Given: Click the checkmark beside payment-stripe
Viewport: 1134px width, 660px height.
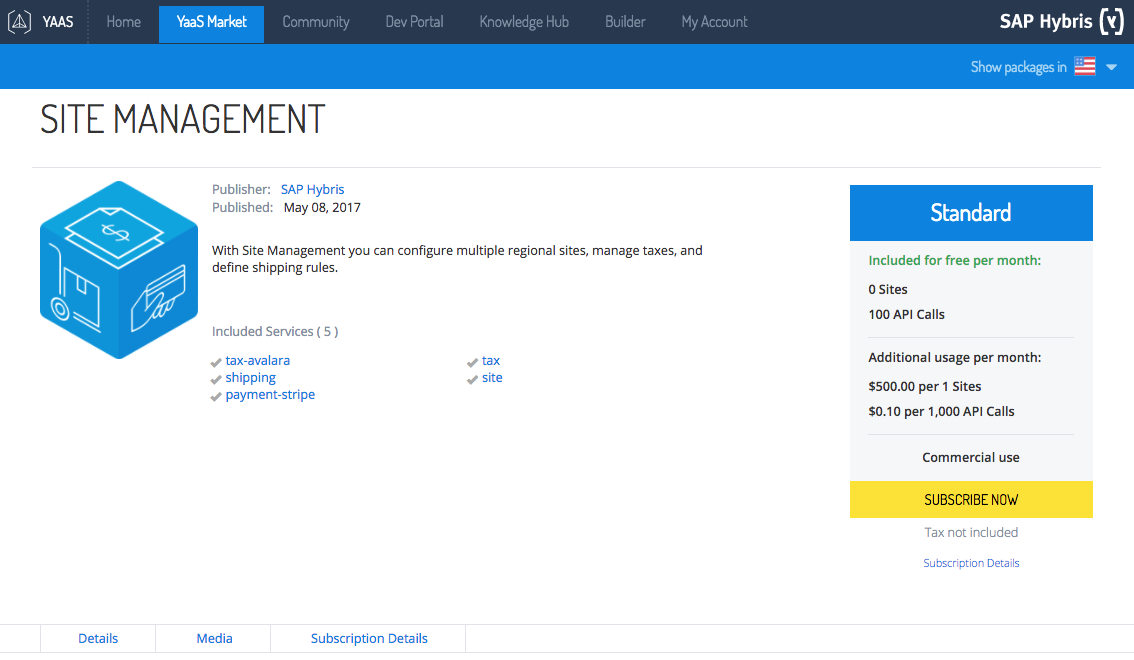Looking at the screenshot, I should coord(216,396).
